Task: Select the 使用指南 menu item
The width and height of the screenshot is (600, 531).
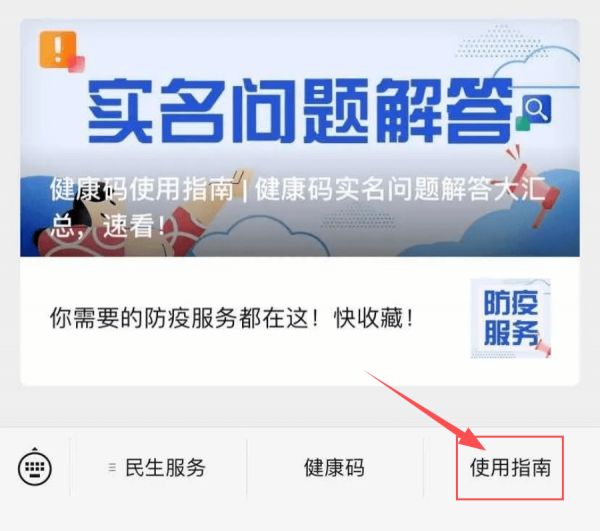Action: (x=510, y=467)
